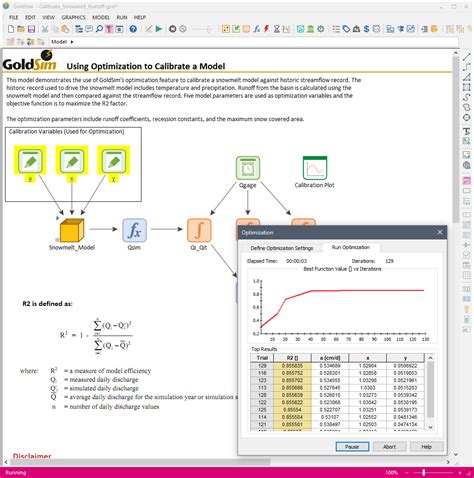Expand the Model path arrow in breadcrumb
474x478 pixels.
point(72,42)
